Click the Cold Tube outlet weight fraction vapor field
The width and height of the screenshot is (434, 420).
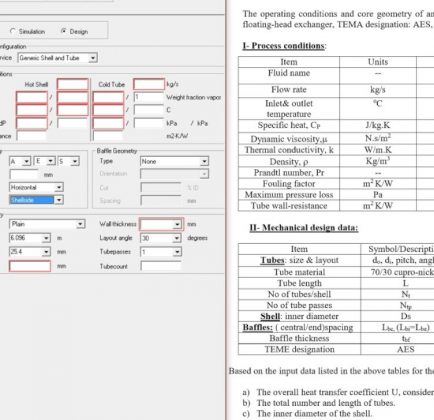coord(149,97)
